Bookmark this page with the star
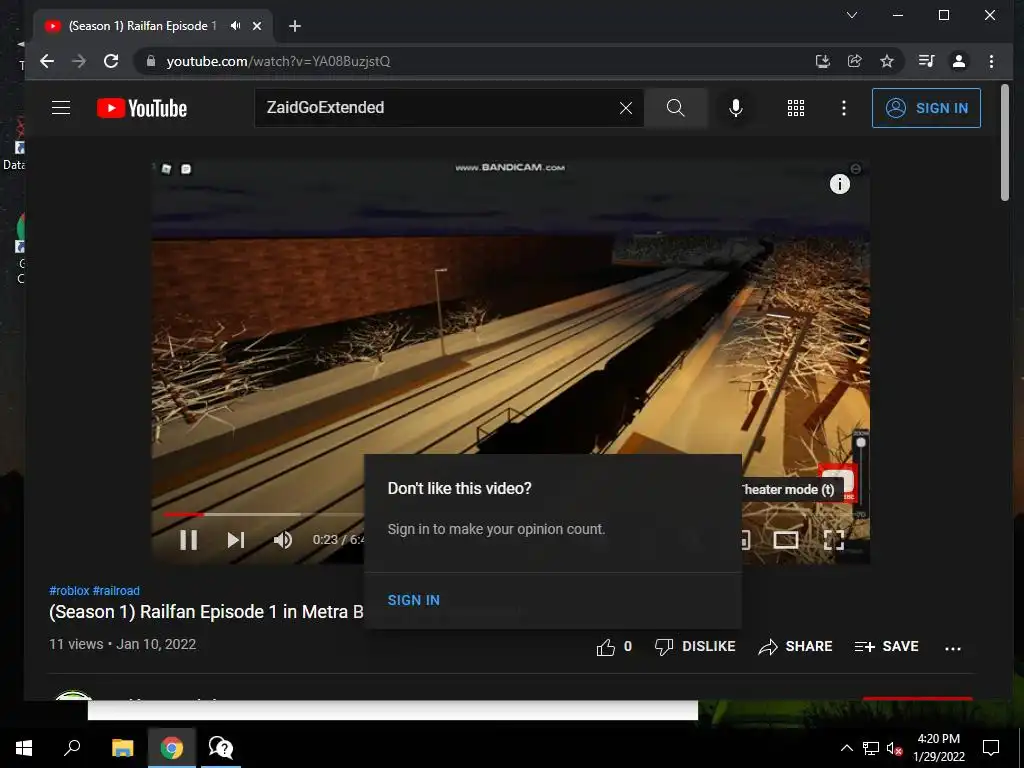 pos(886,61)
